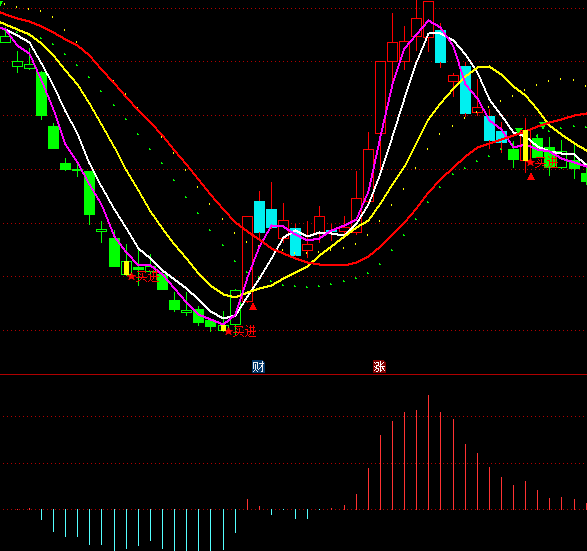Click the yellow moving average line at its right peak
The height and width of the screenshot is (551, 587).
coord(484,67)
